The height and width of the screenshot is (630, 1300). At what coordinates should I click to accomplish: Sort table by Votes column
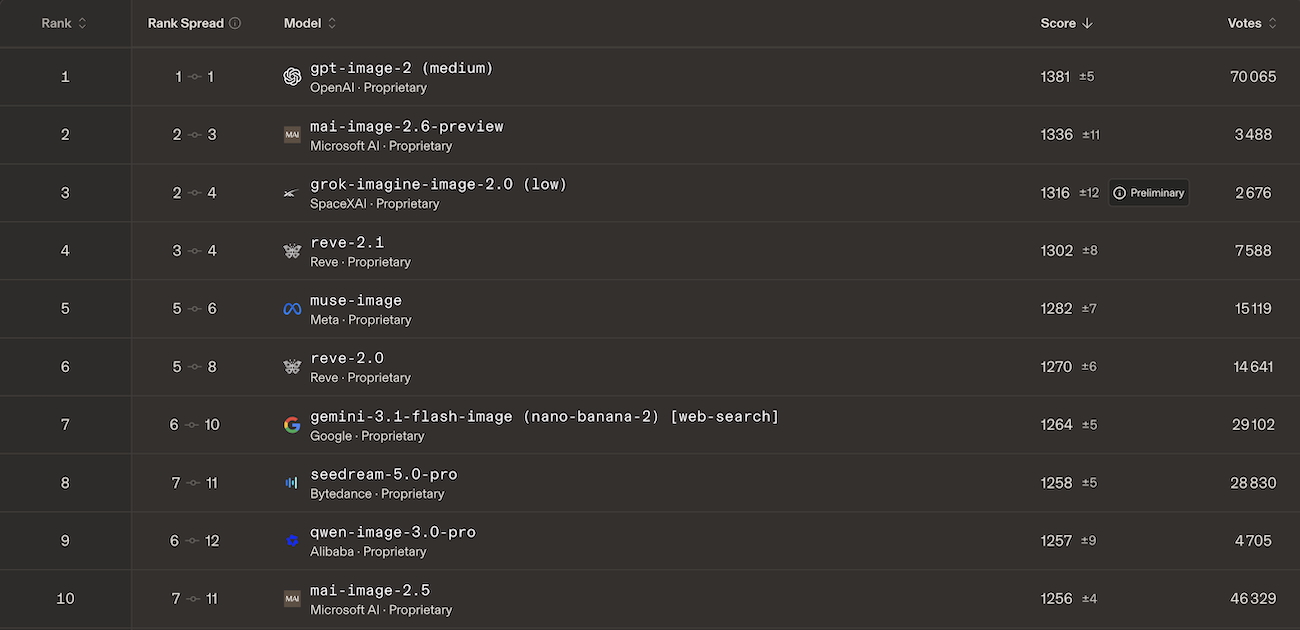click(x=1252, y=23)
